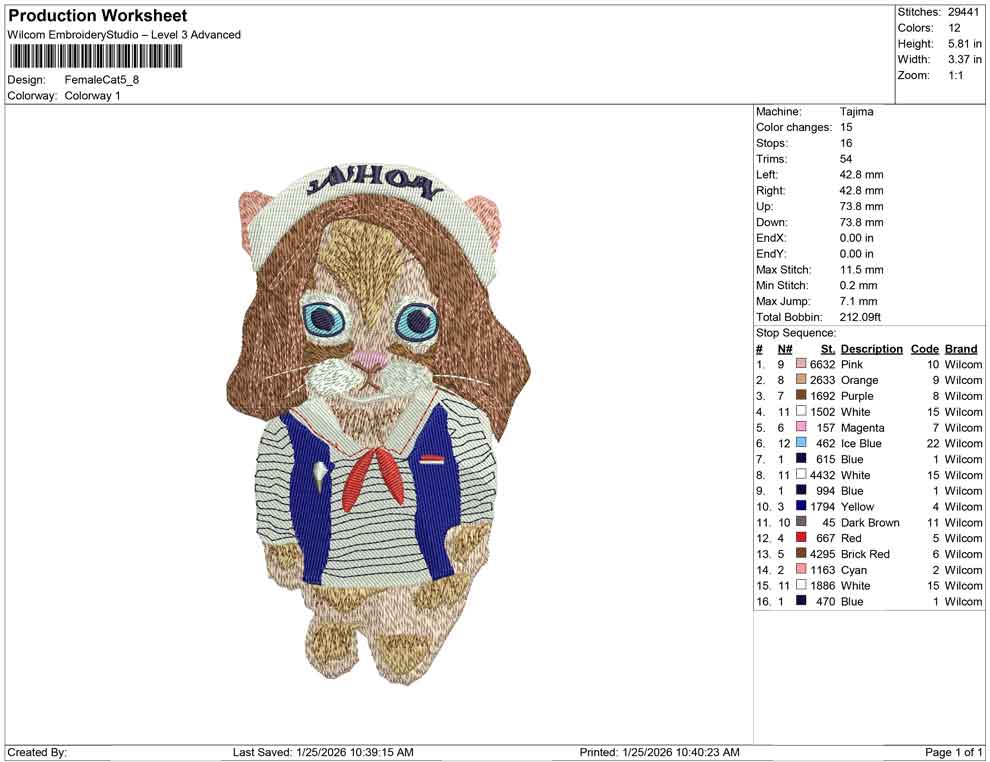
Task: Click the Production Worksheet title
Action: pyautogui.click(x=97, y=15)
